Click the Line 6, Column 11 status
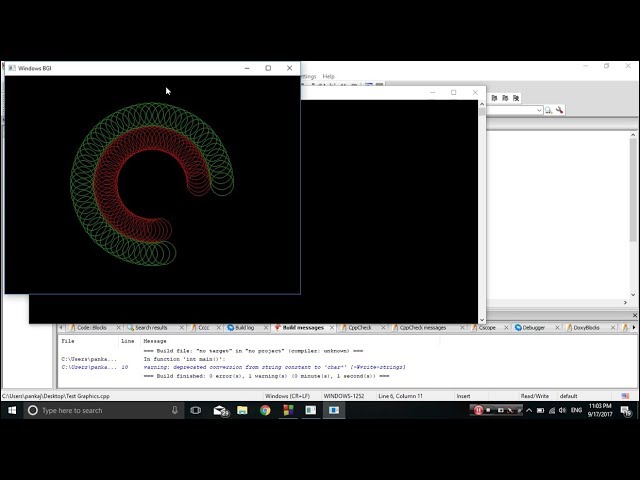 [x=400, y=396]
